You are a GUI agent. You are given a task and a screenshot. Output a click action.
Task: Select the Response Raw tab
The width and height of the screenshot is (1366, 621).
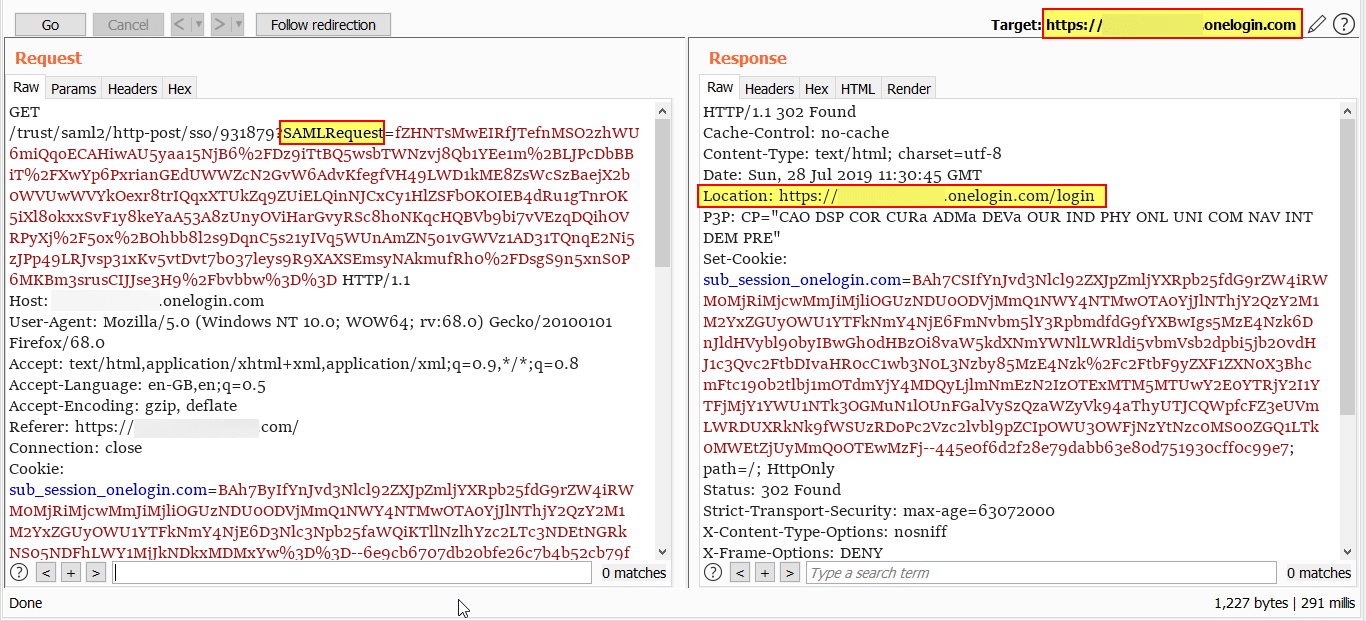tap(720, 88)
